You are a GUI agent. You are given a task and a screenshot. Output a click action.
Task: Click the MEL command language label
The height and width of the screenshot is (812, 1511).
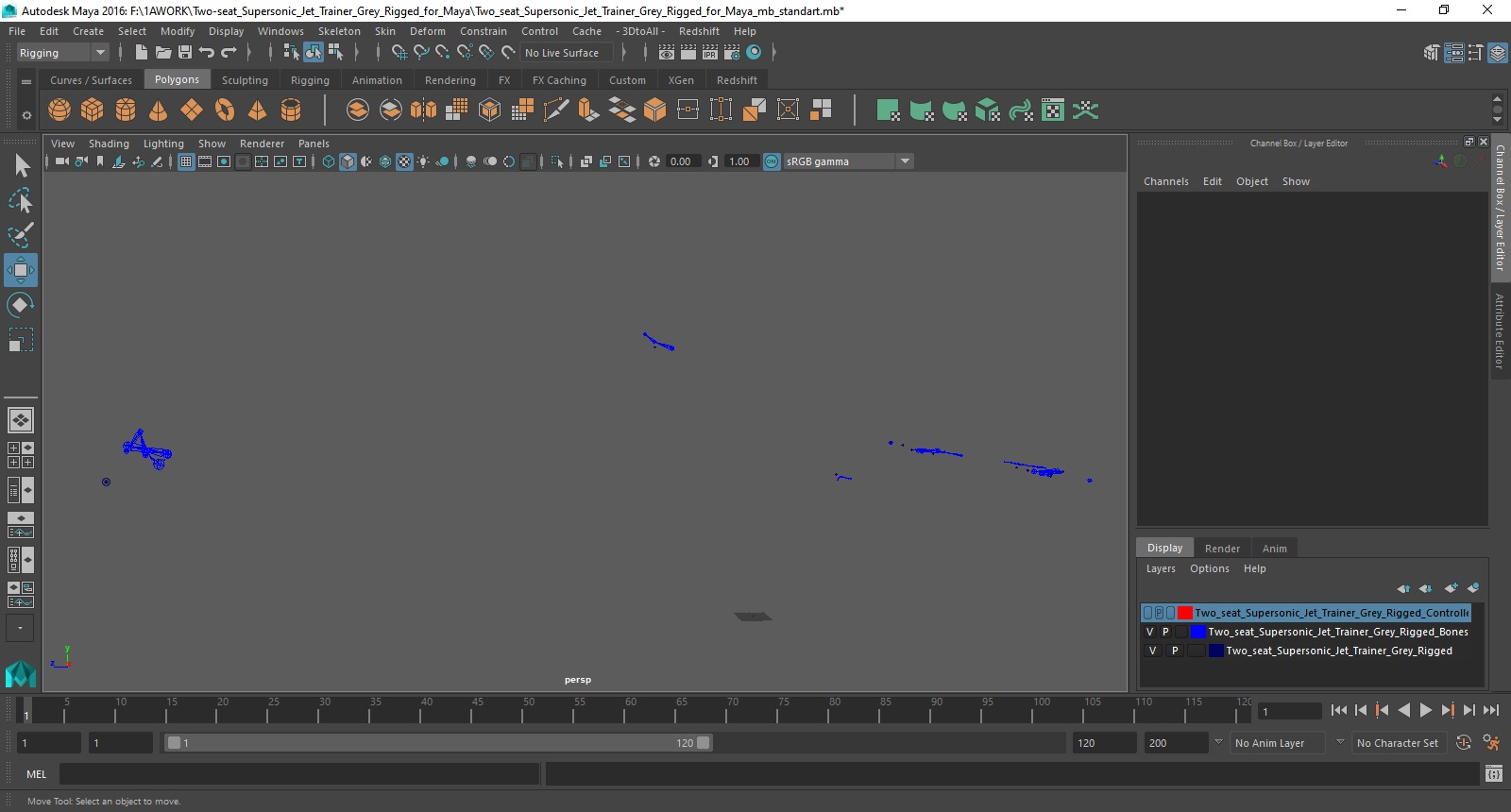coord(36,774)
